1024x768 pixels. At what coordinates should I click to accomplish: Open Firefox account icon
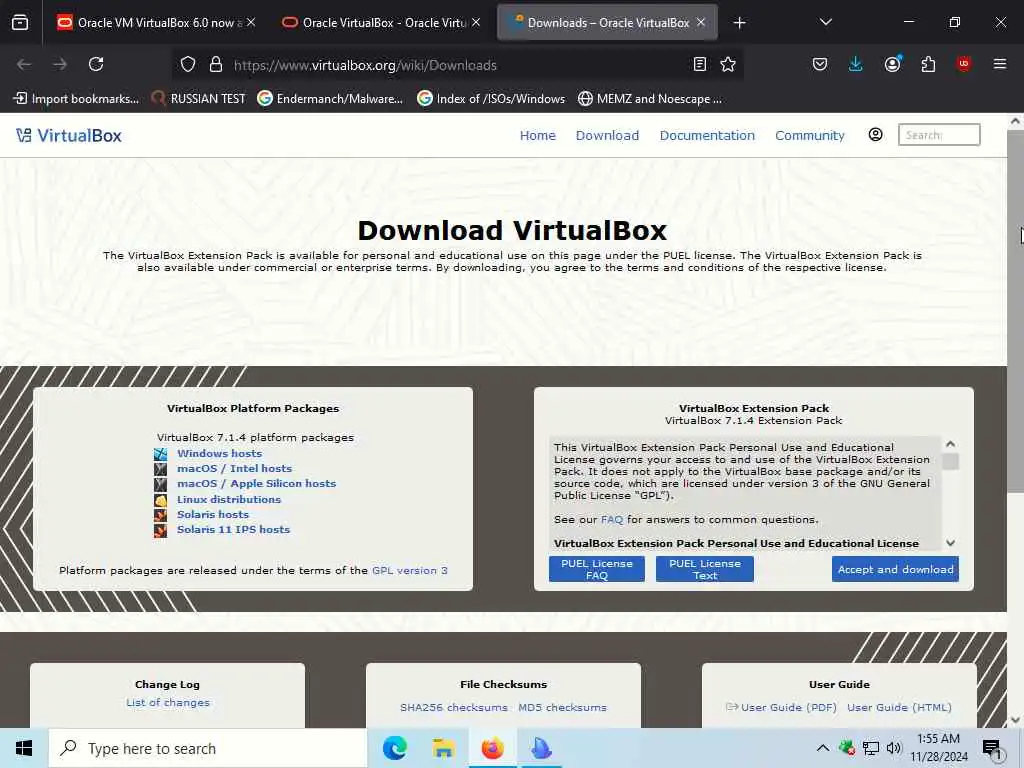pyautogui.click(x=892, y=64)
